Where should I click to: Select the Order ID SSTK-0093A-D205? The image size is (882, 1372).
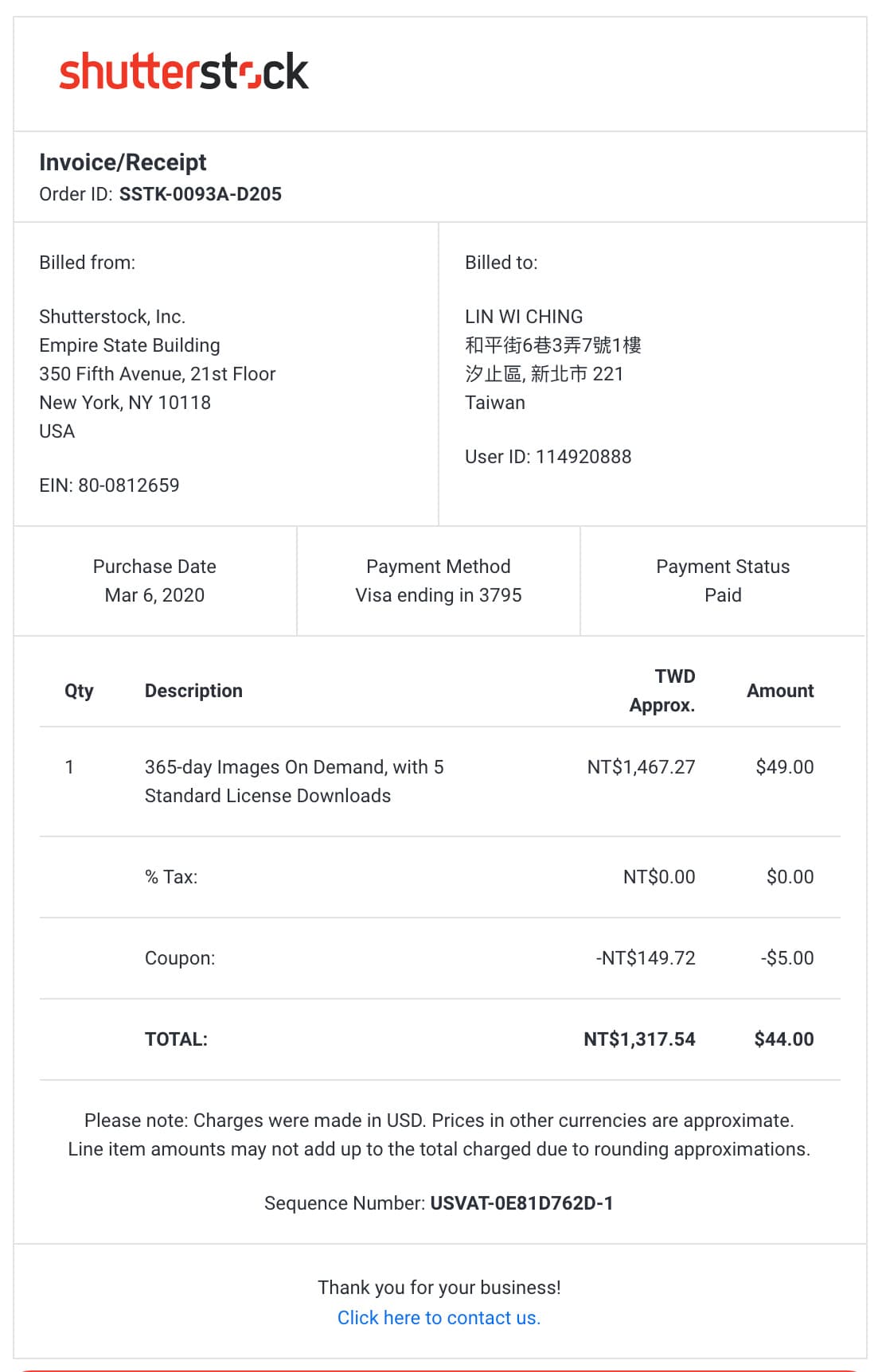coord(201,194)
